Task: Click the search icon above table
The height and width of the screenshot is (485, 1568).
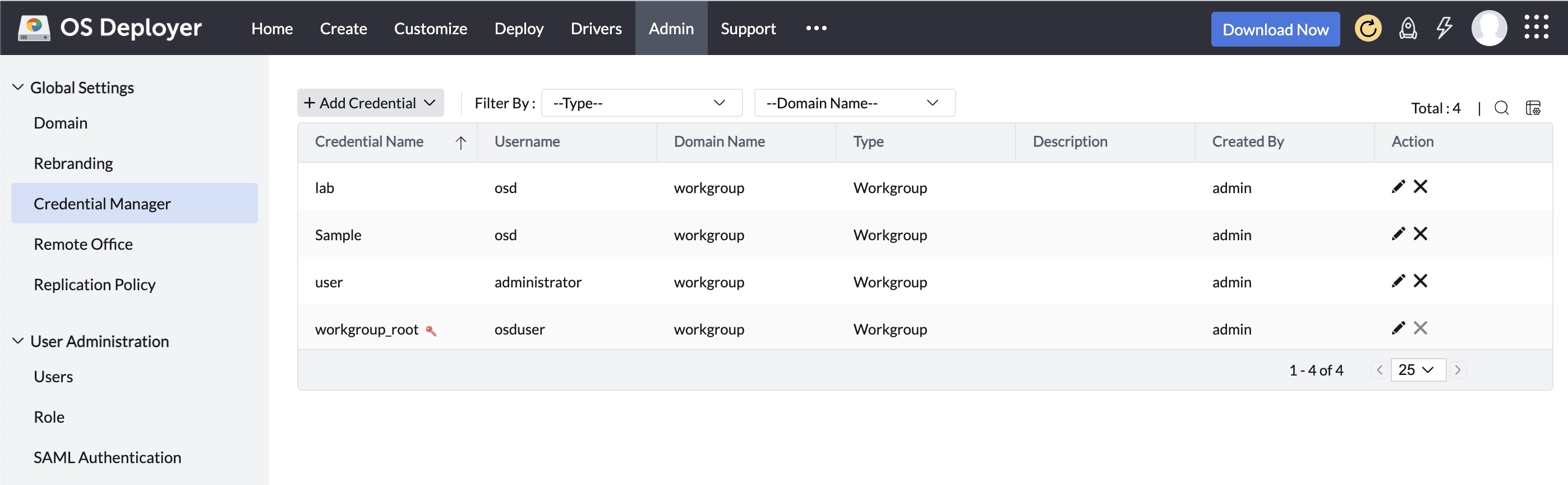Action: pyautogui.click(x=1501, y=108)
